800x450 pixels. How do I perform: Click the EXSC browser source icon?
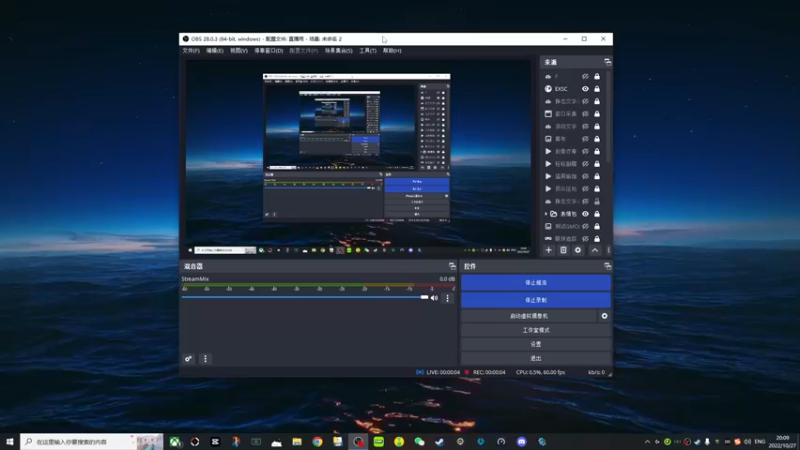click(548, 89)
